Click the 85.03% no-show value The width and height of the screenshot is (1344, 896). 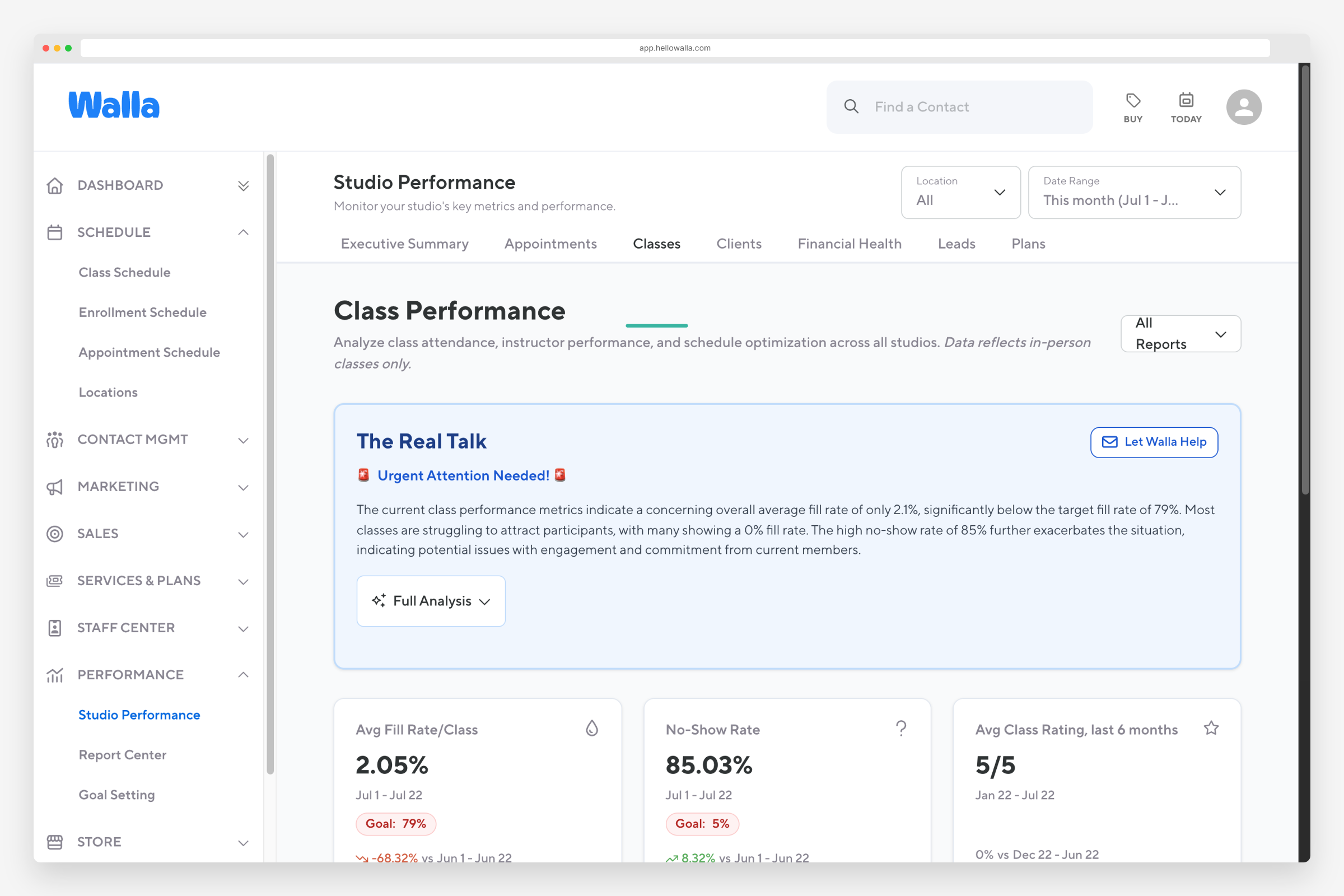tap(708, 765)
